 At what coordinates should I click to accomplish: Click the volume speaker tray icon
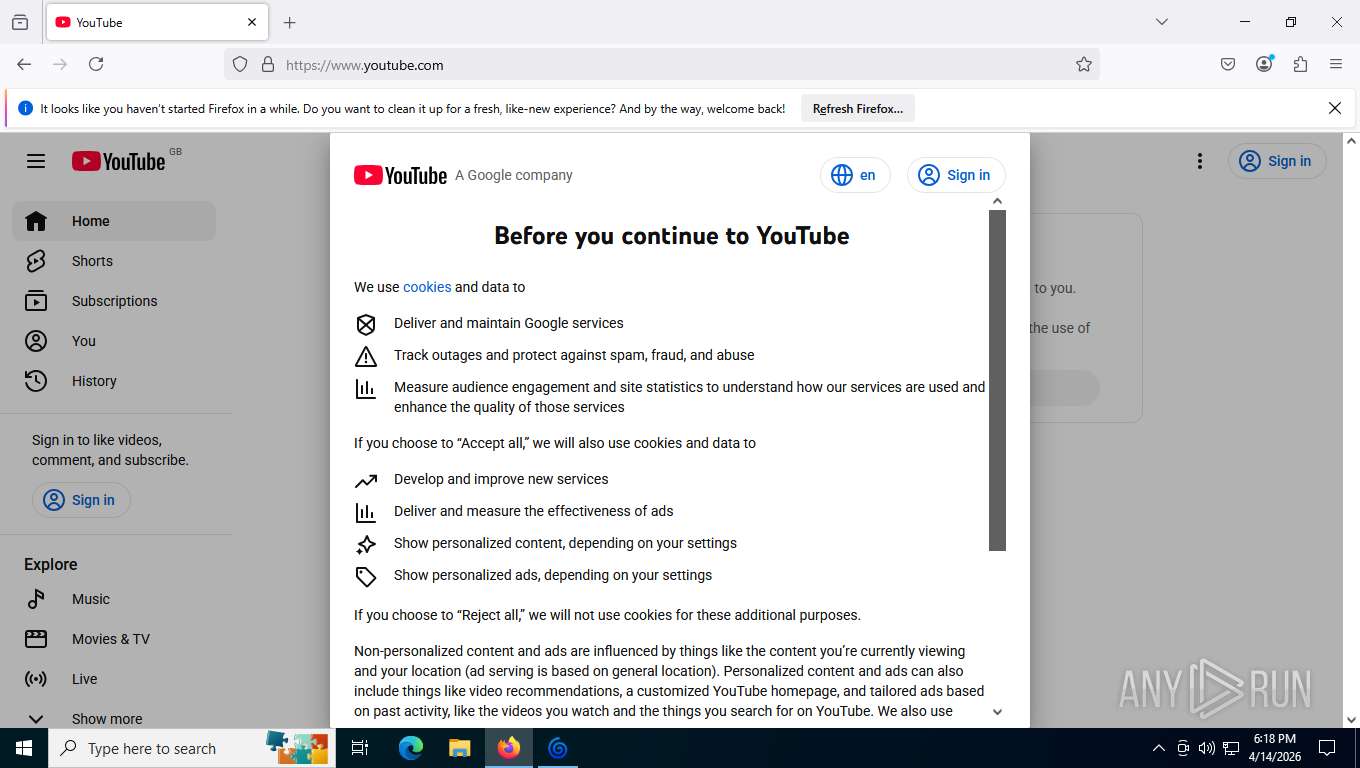[x=1207, y=748]
